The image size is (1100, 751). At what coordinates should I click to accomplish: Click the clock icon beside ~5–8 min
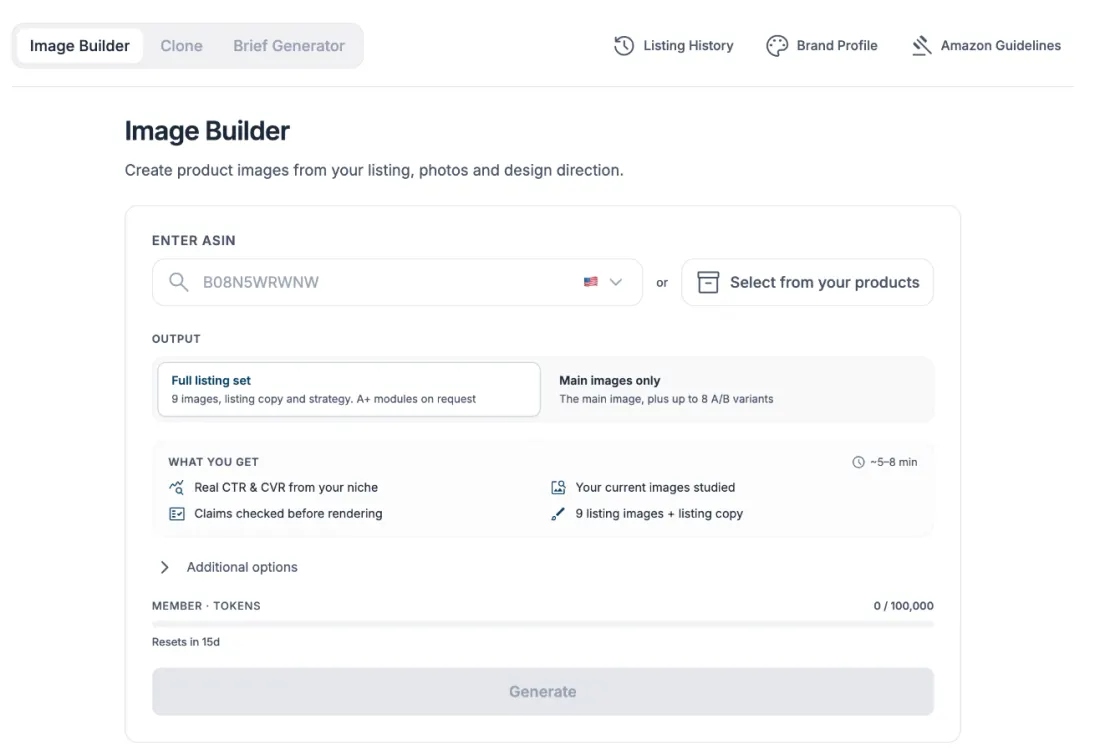coord(858,462)
